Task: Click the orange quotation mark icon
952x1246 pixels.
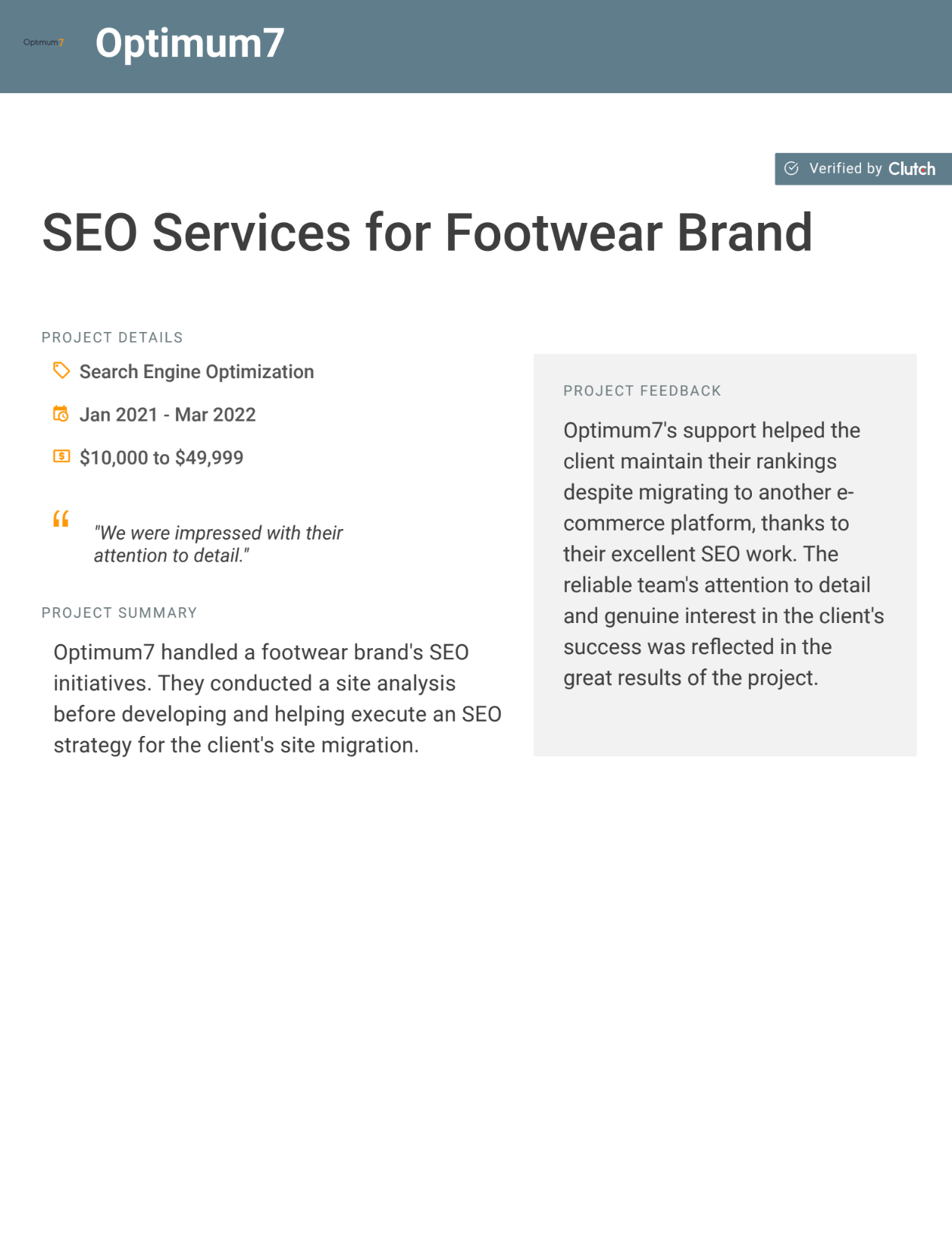Action: (x=61, y=519)
